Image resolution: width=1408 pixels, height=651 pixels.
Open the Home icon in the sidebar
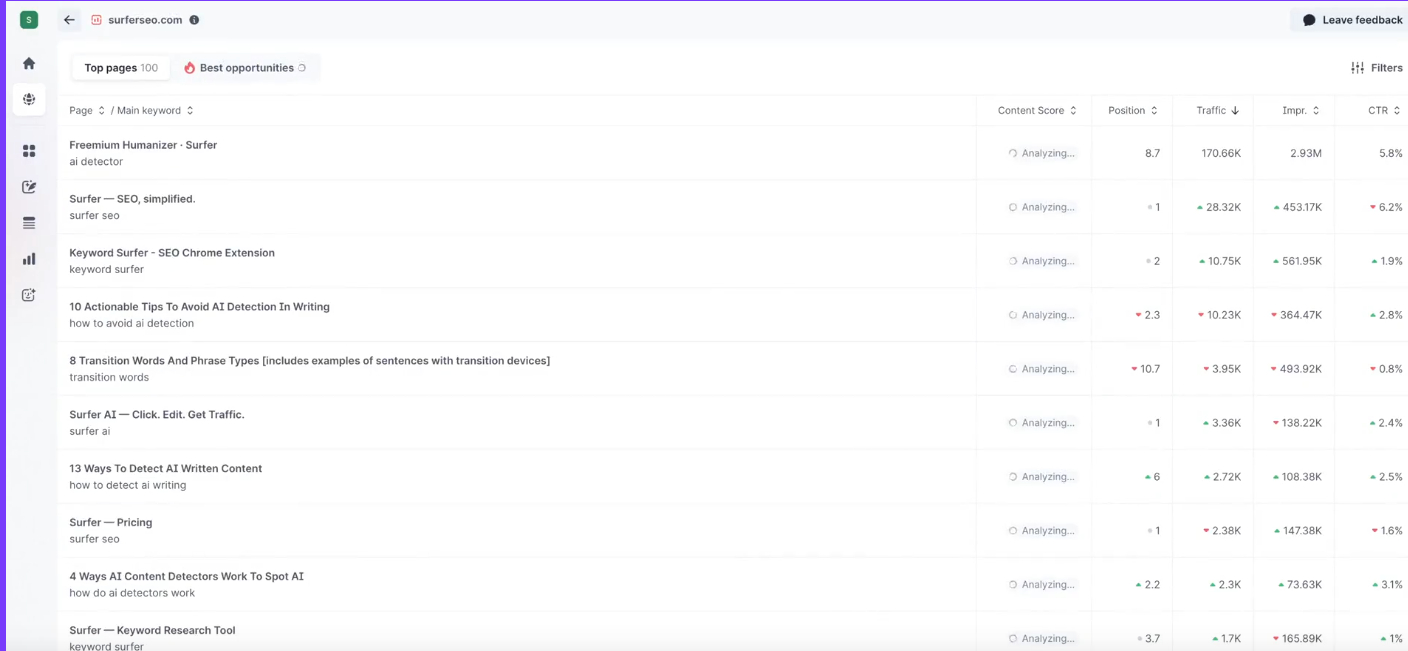click(29, 63)
